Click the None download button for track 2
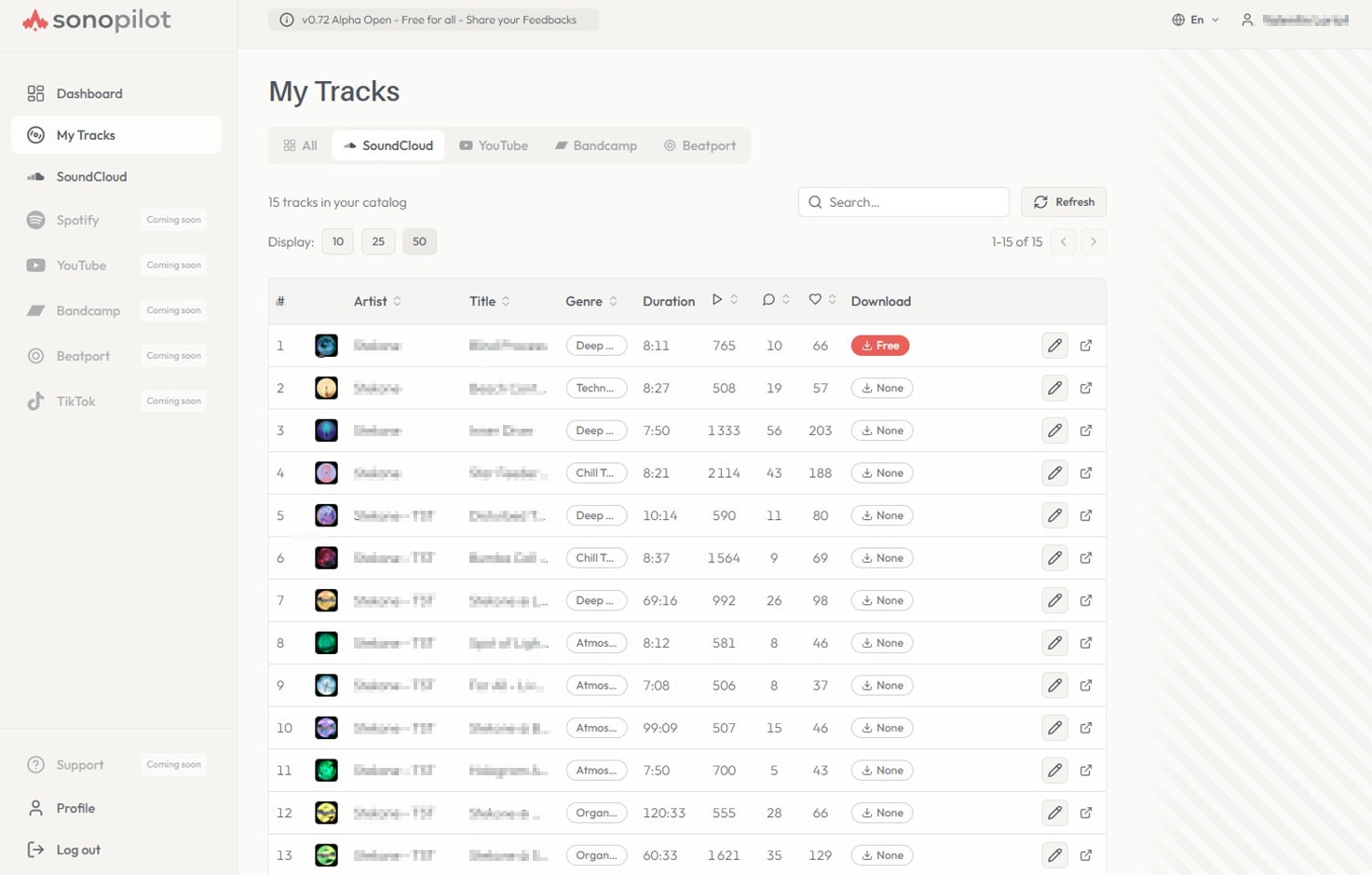Viewport: 1372px width, 875px height. point(881,388)
